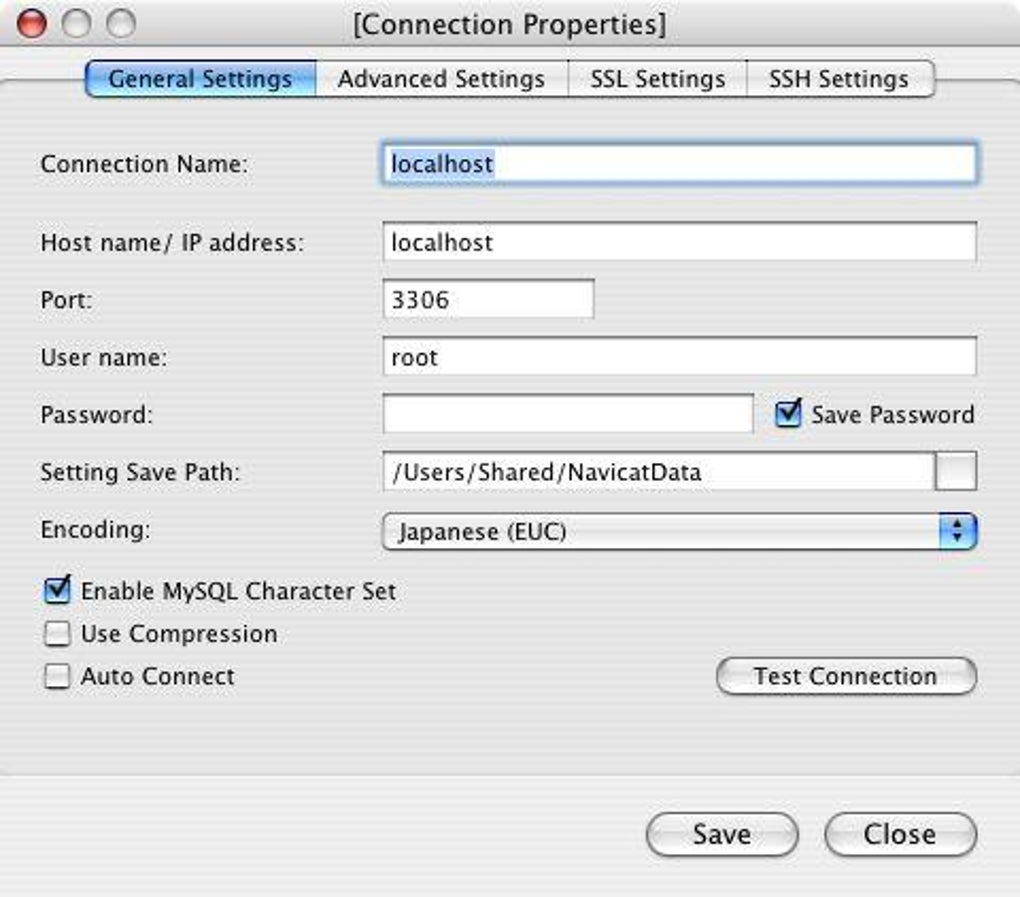Image resolution: width=1020 pixels, height=897 pixels.
Task: Focus the Connection Name text field
Action: pyautogui.click(x=679, y=163)
